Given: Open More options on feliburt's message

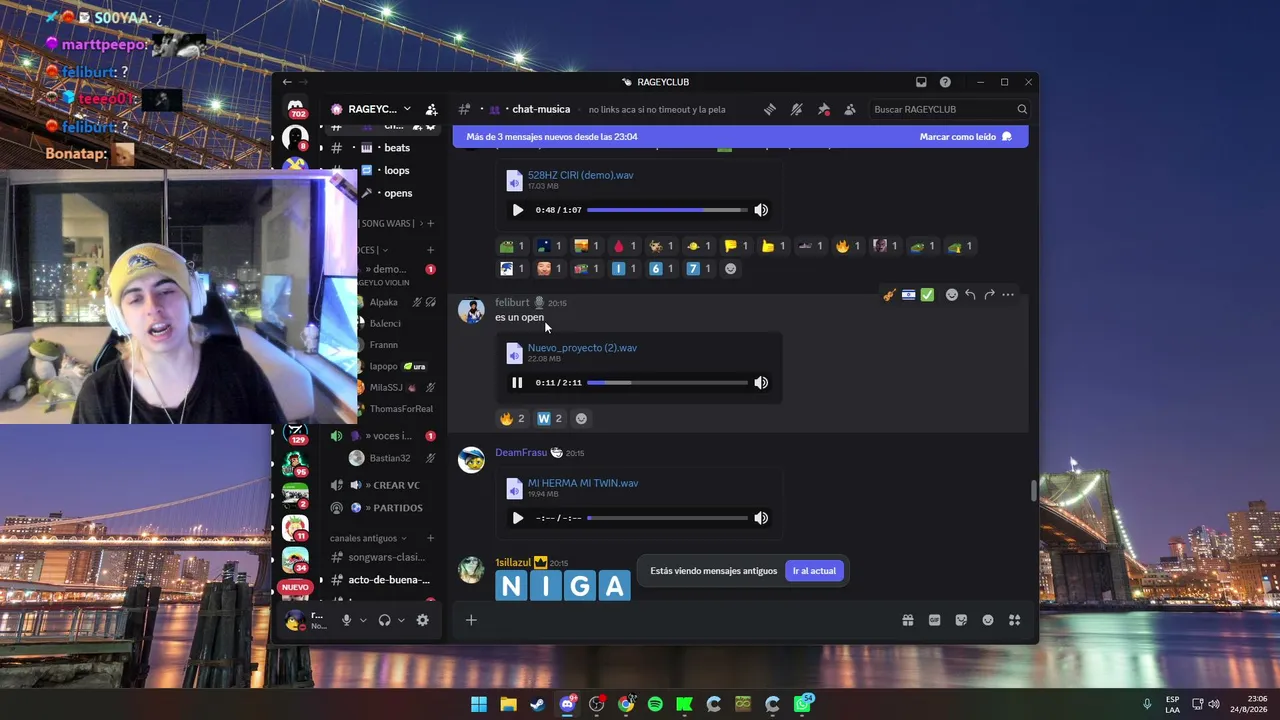Looking at the screenshot, I should click(1008, 295).
